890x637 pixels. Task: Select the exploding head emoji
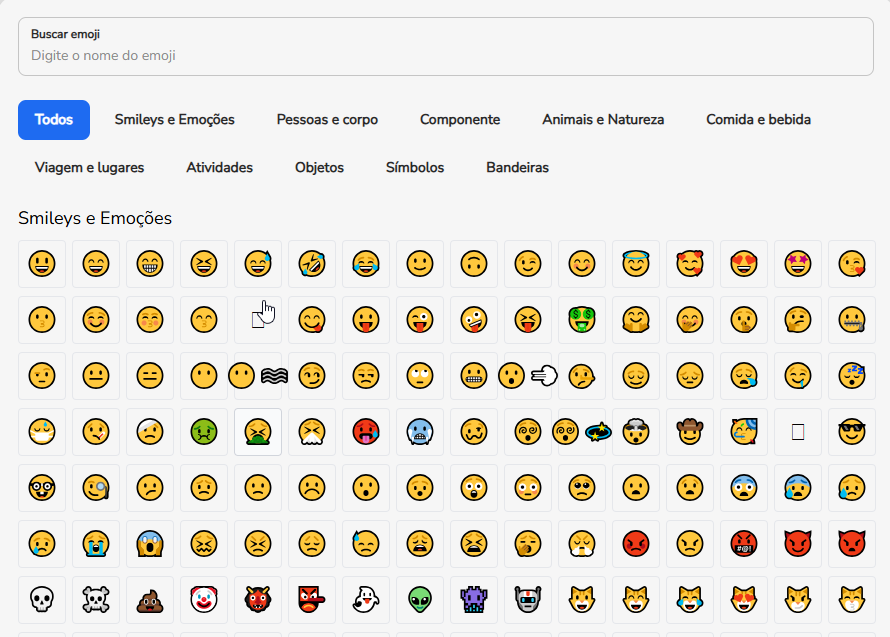pos(636,432)
